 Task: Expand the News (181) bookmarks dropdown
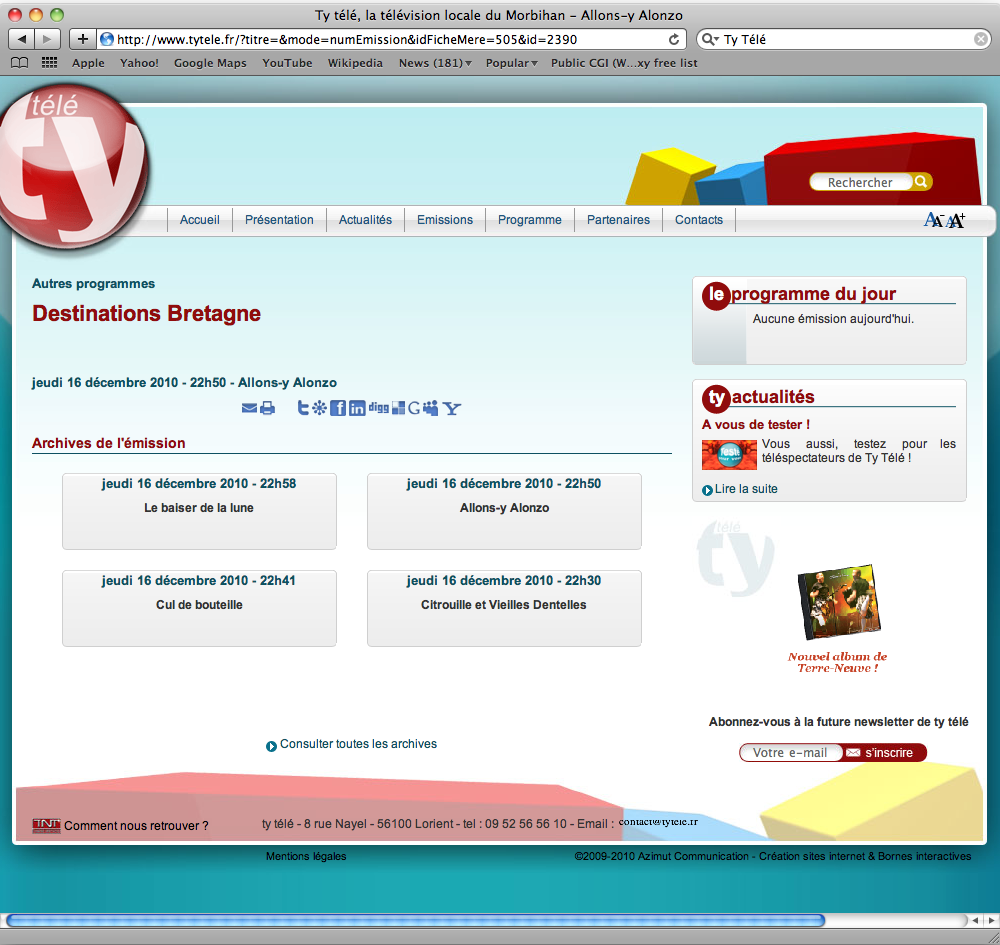[x=435, y=63]
